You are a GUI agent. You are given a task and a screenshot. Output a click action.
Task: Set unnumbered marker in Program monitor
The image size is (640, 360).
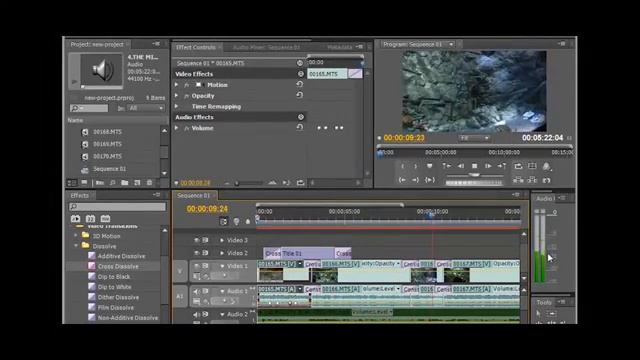click(429, 166)
